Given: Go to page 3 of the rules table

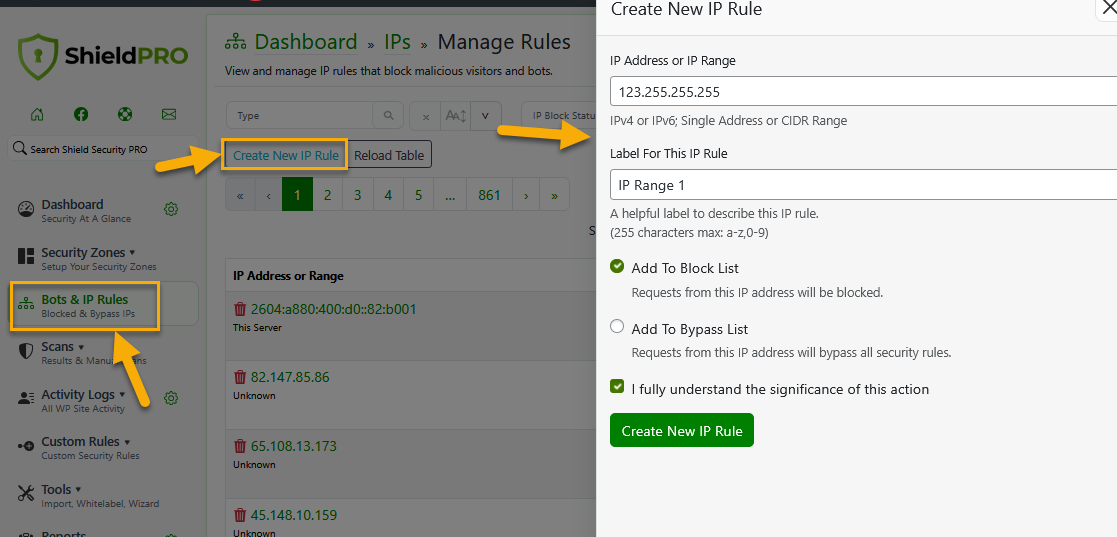Looking at the screenshot, I should point(358,194).
